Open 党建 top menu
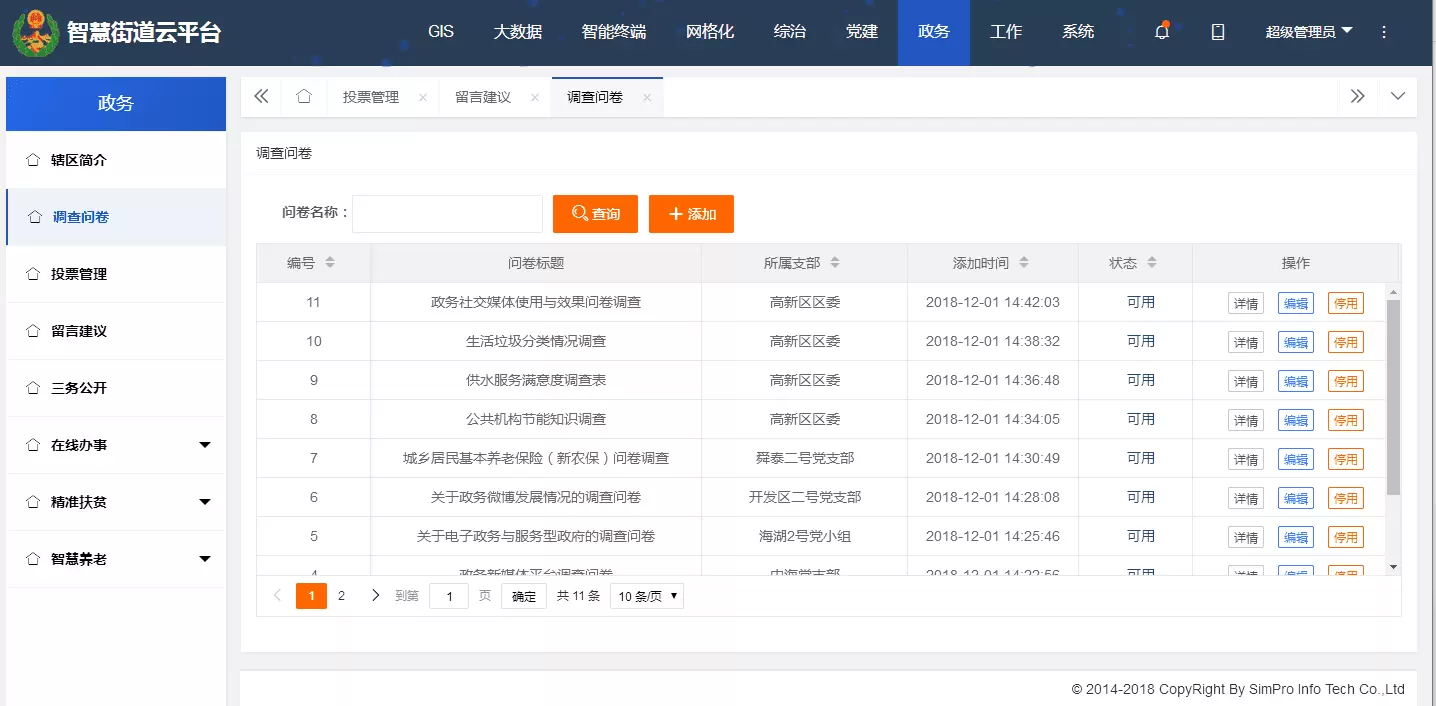 [x=862, y=32]
